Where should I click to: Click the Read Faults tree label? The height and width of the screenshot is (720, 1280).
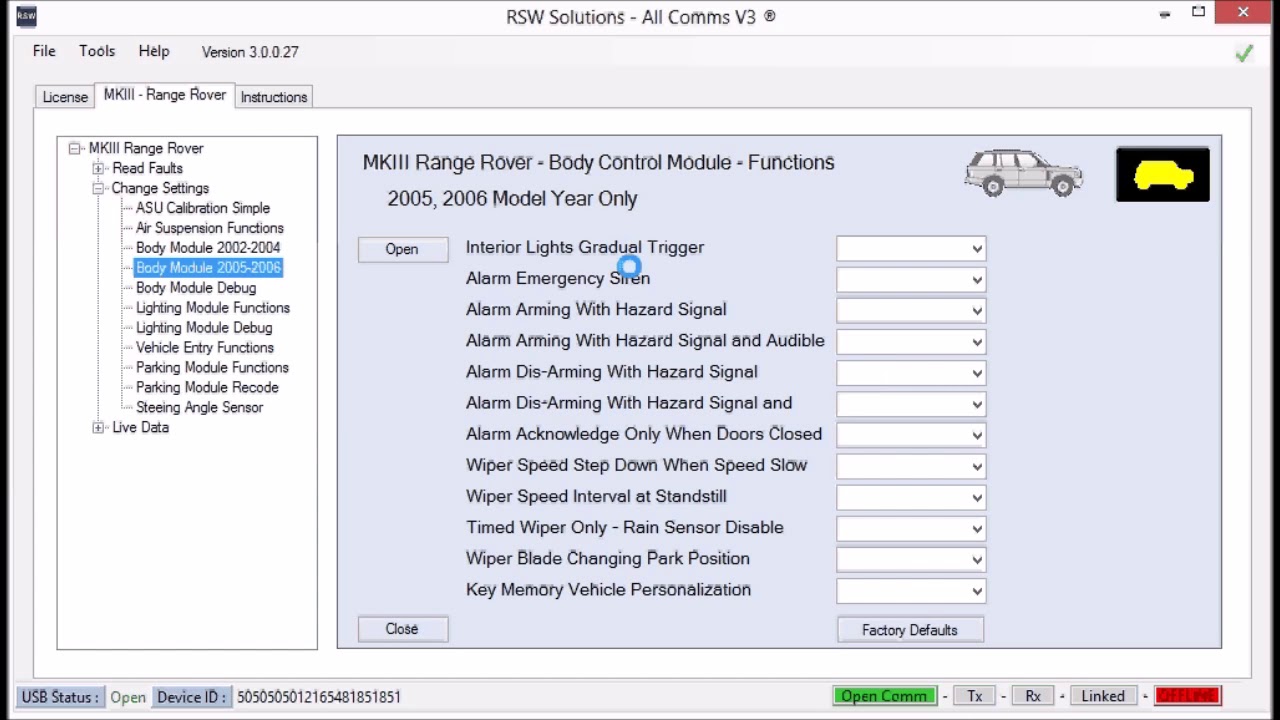click(x=147, y=168)
